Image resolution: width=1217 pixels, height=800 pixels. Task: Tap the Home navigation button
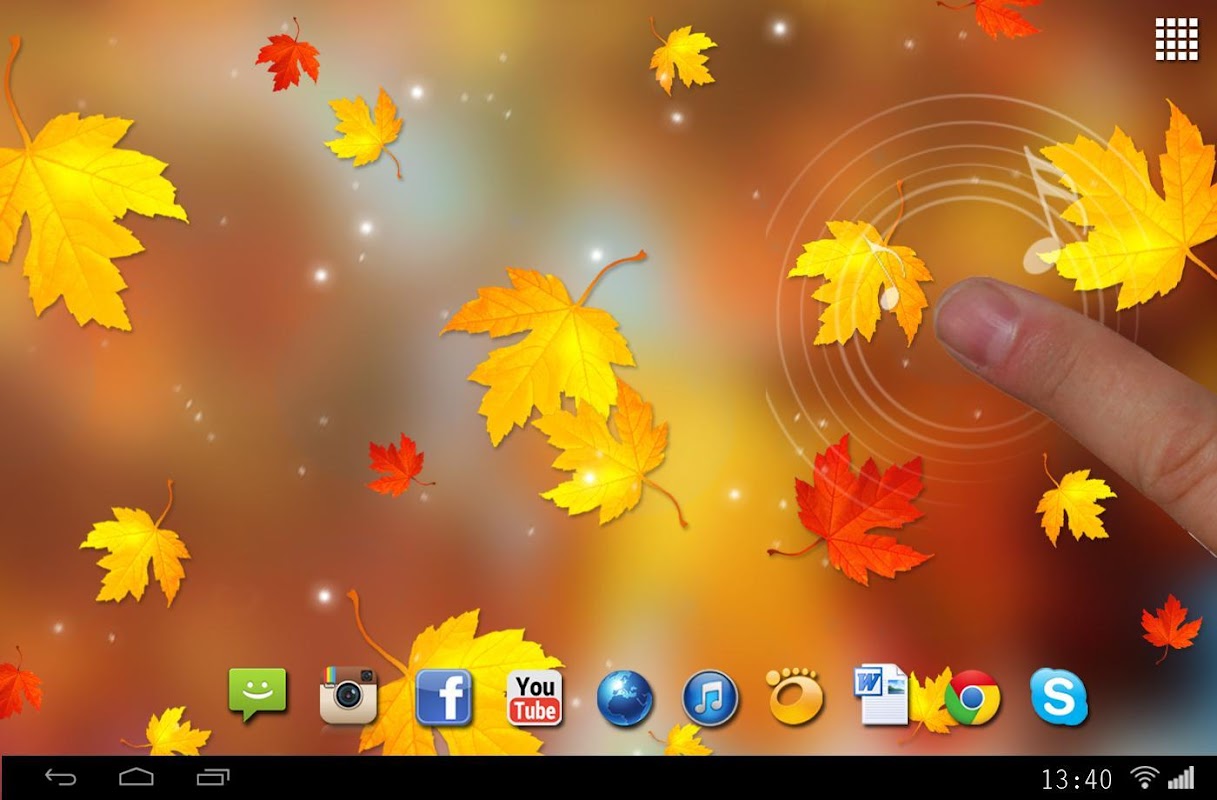point(136,777)
